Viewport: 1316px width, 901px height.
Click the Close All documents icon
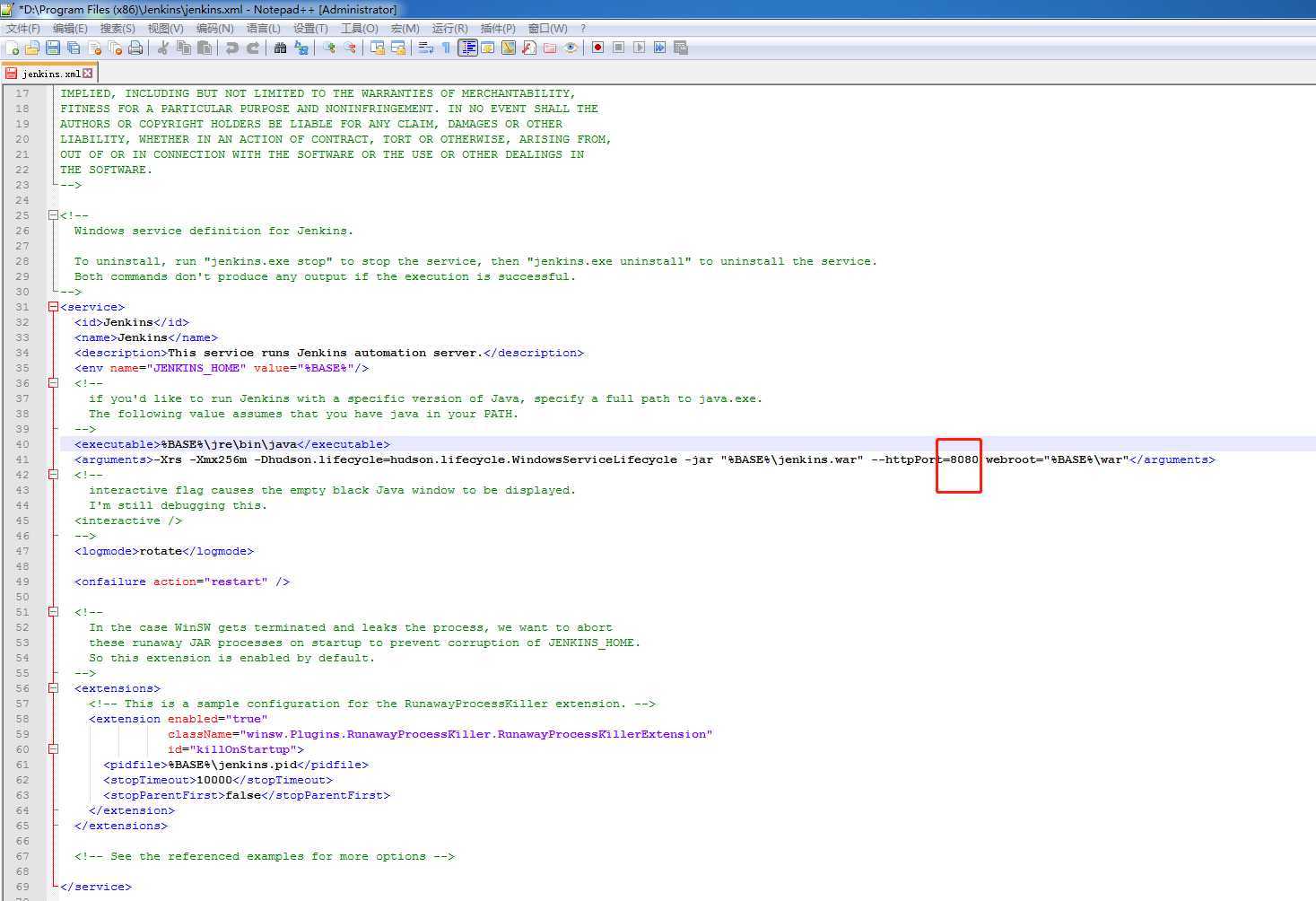point(115,48)
